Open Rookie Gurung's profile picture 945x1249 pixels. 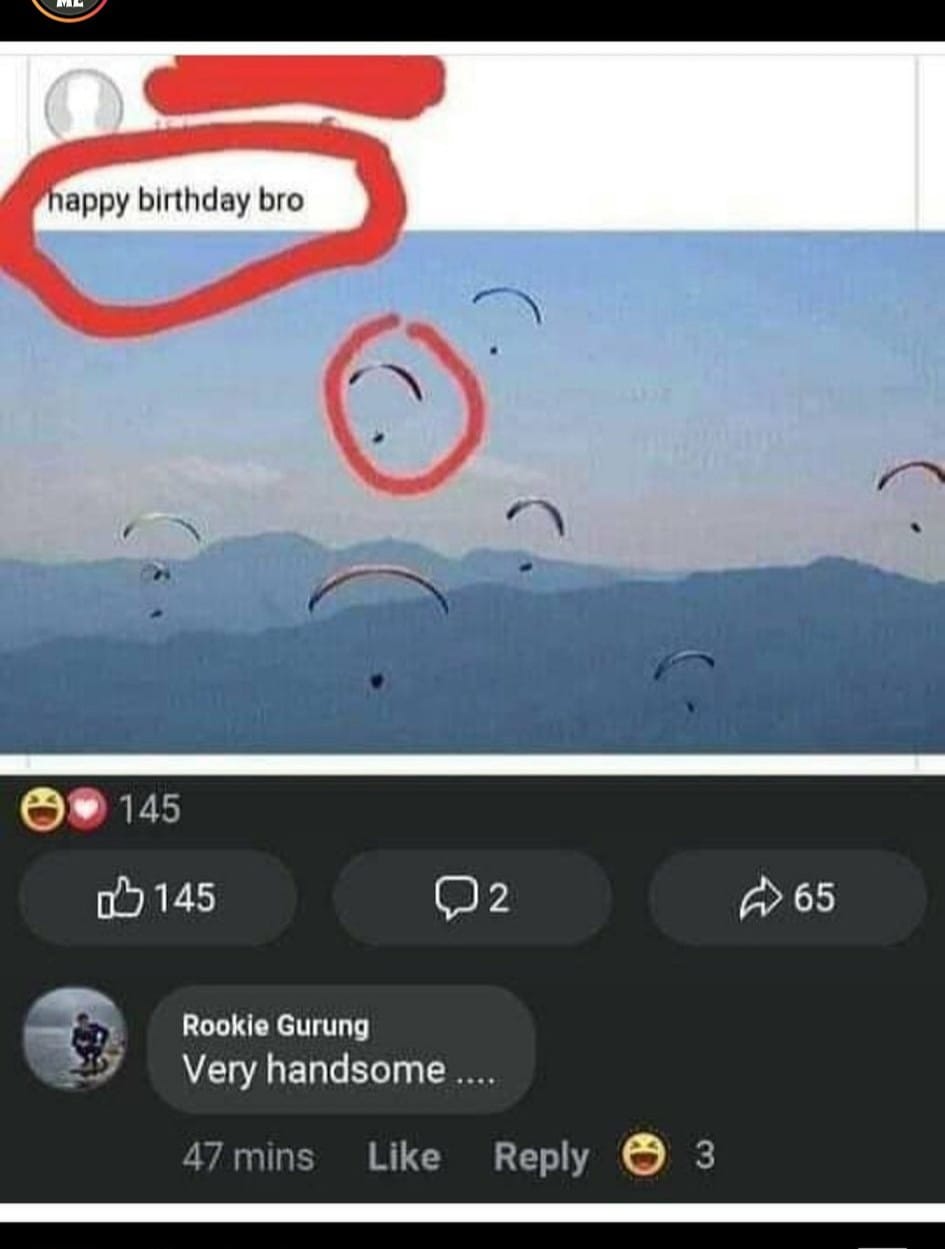pyautogui.click(x=75, y=1039)
